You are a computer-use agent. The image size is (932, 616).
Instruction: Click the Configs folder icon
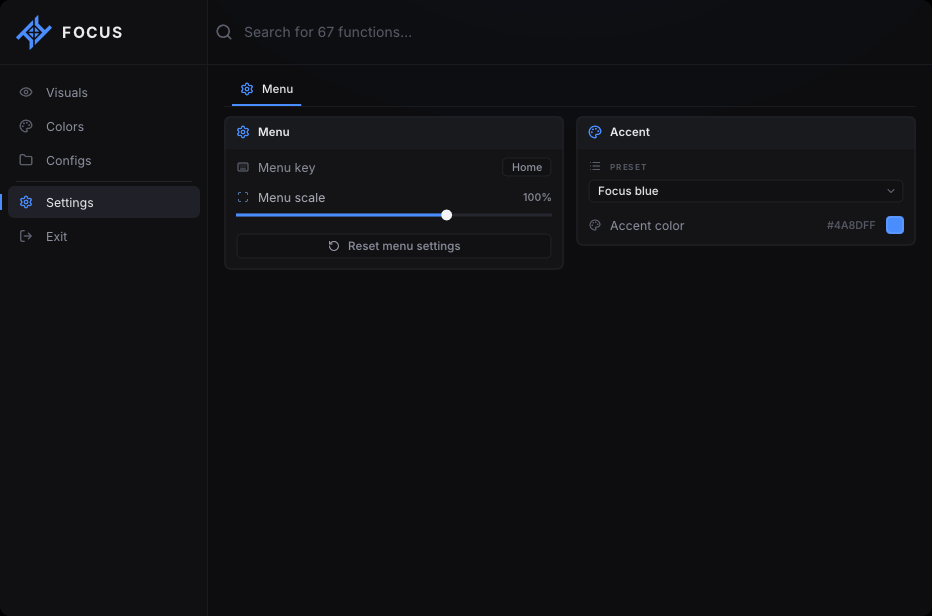click(x=26, y=160)
